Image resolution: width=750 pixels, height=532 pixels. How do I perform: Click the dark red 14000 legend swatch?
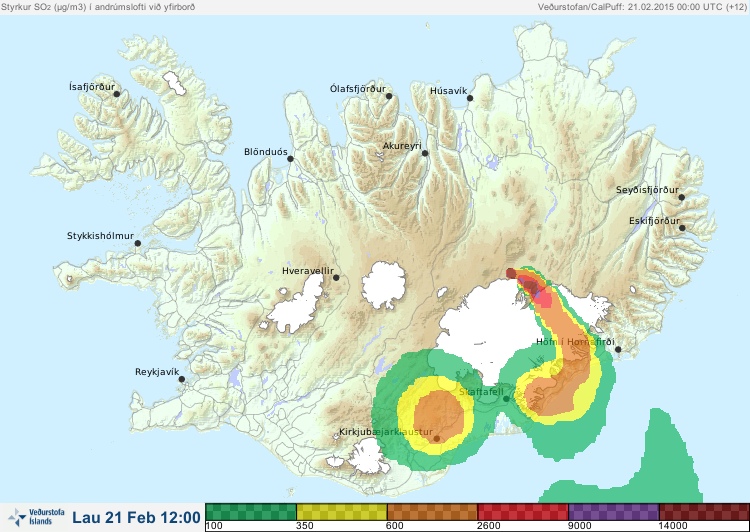[x=704, y=511]
